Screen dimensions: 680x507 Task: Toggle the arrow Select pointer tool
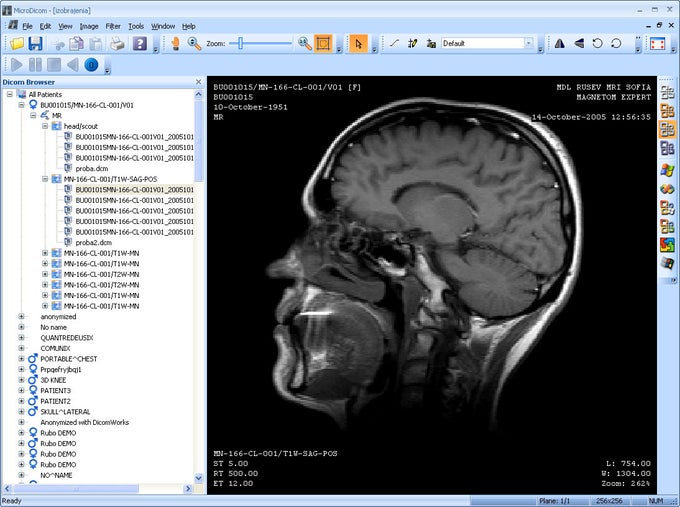click(x=358, y=44)
